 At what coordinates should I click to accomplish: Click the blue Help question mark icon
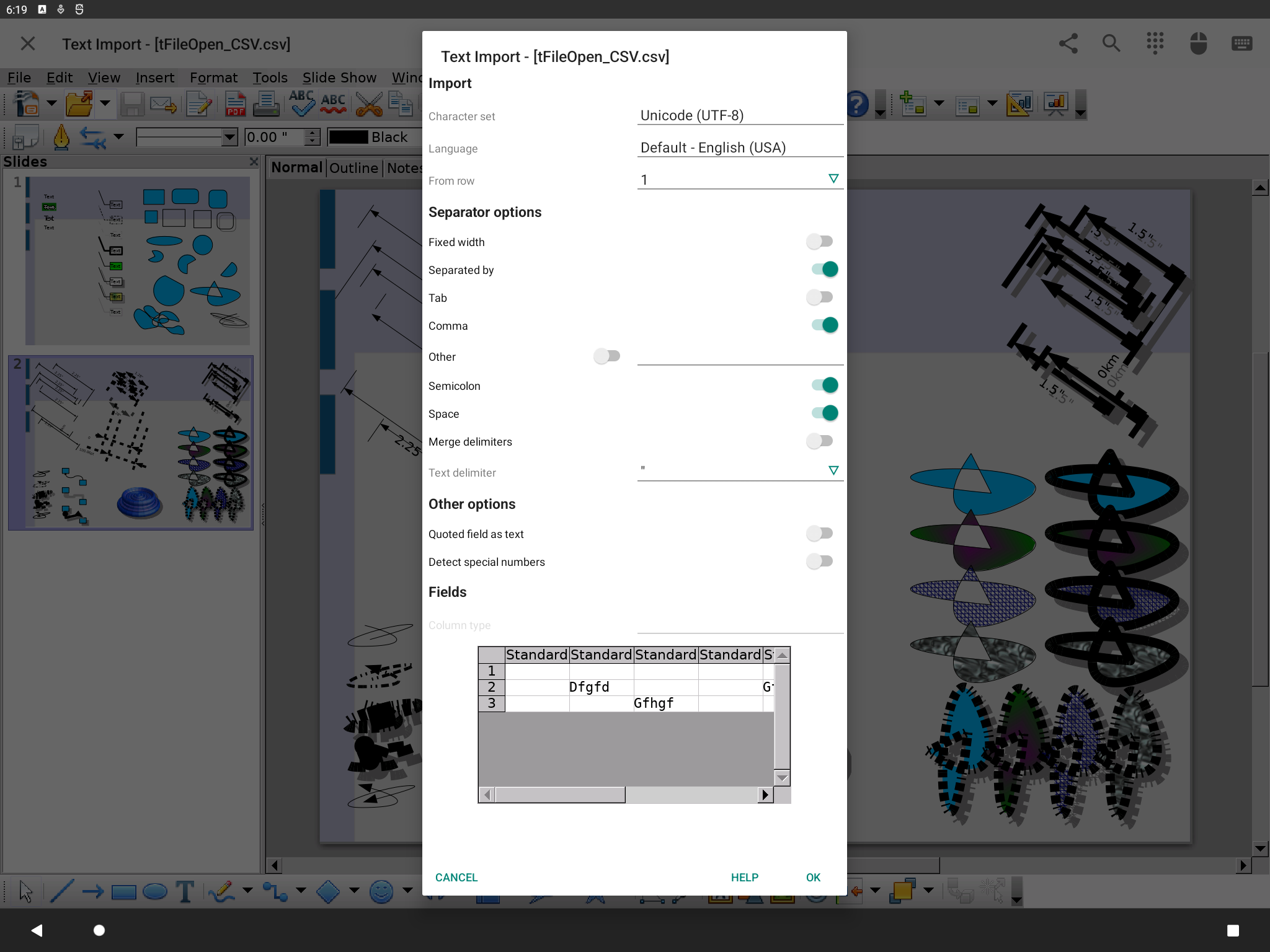click(x=857, y=104)
